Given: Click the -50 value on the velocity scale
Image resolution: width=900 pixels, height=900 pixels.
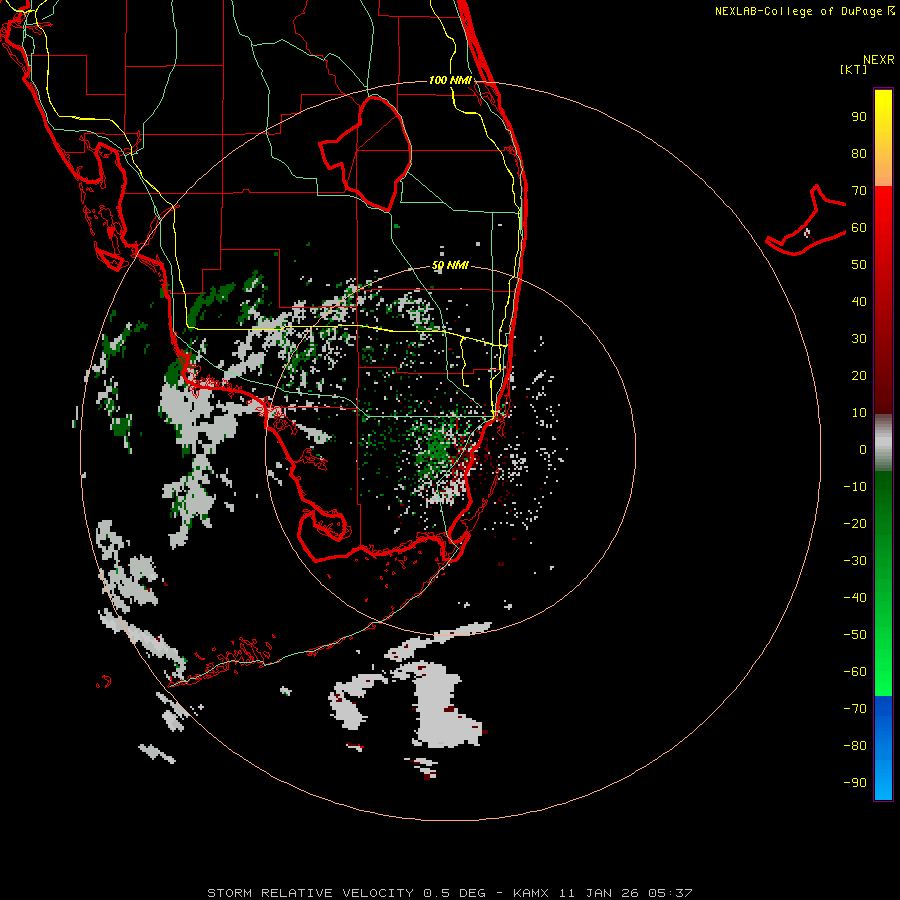Looking at the screenshot, I should (x=855, y=635).
